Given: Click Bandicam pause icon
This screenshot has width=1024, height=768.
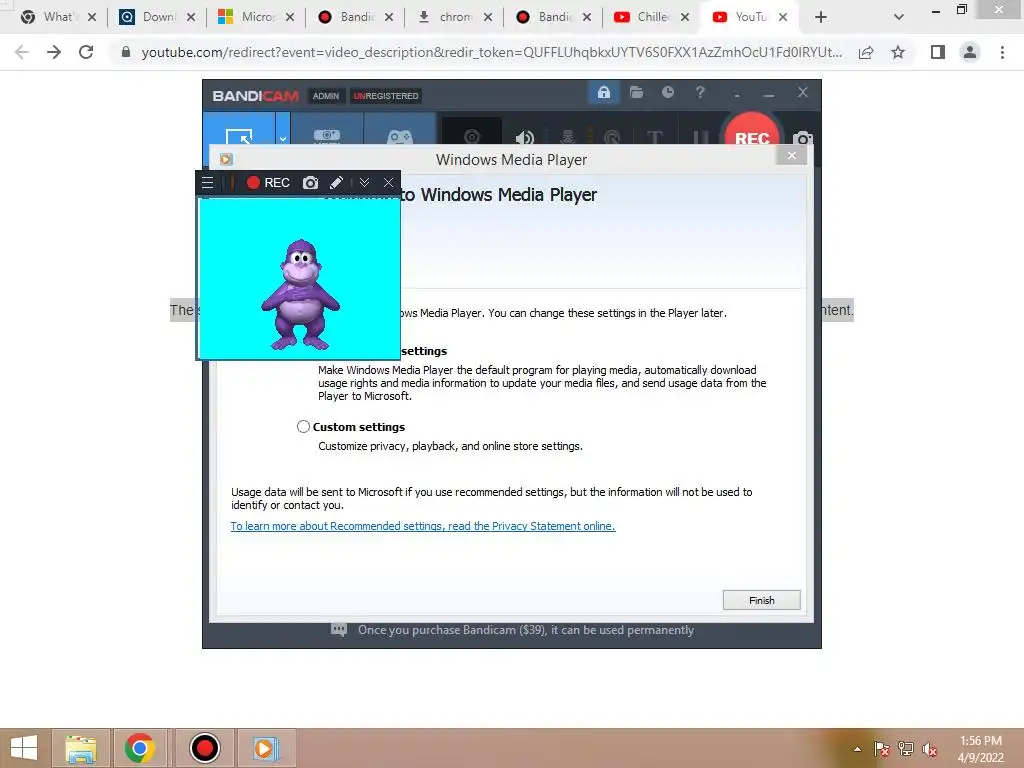Looking at the screenshot, I should click(700, 137).
